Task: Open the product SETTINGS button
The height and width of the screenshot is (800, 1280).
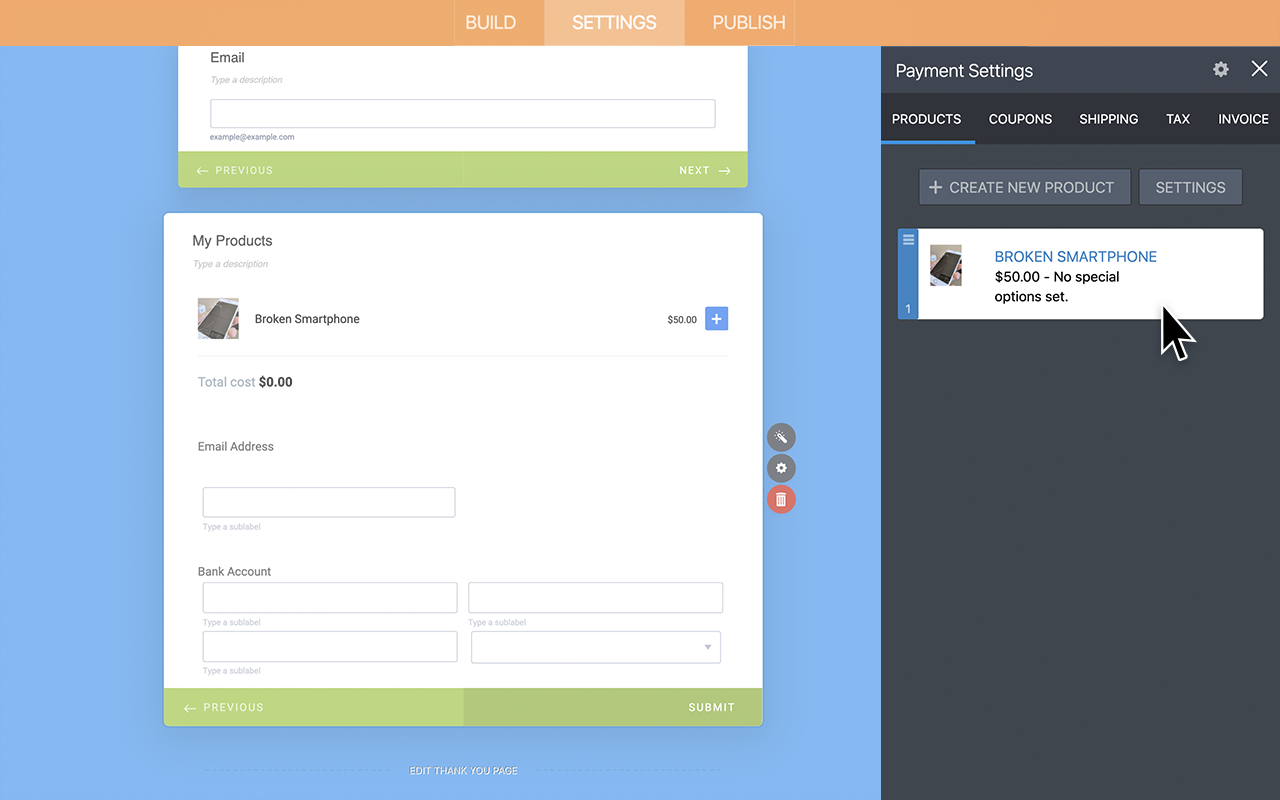Action: (1190, 187)
